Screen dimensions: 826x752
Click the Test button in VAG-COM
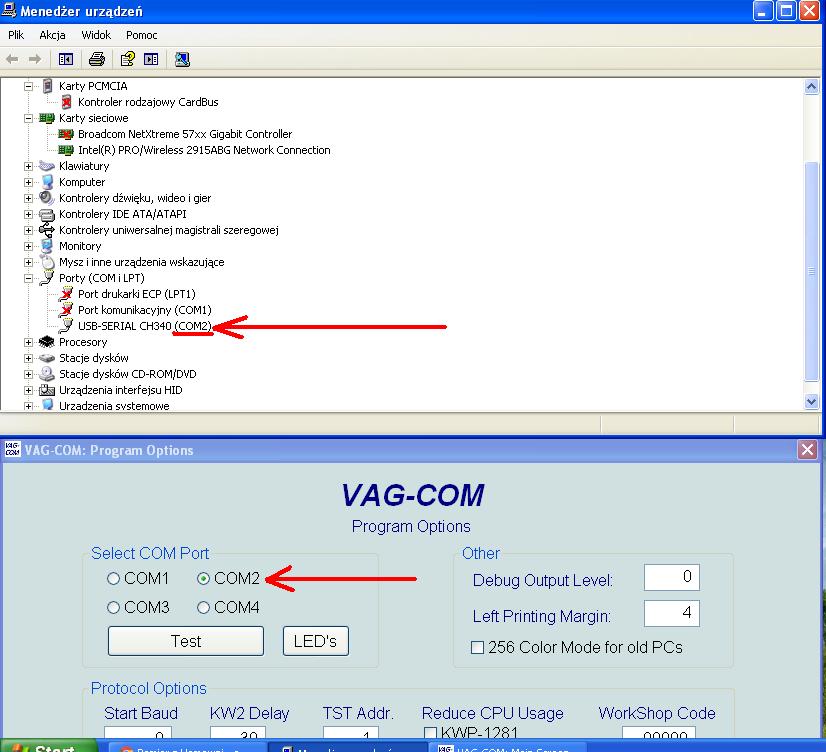pos(185,641)
